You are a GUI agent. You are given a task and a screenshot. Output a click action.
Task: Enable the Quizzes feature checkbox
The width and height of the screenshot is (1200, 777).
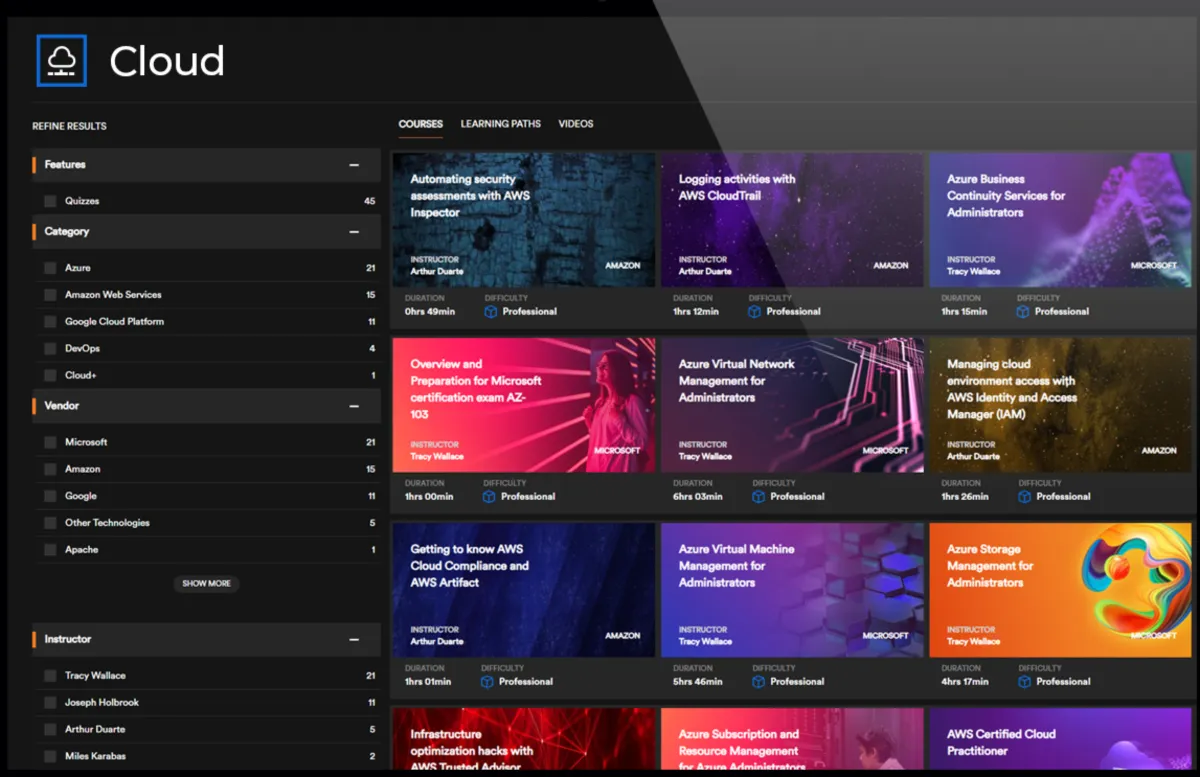pyautogui.click(x=50, y=201)
